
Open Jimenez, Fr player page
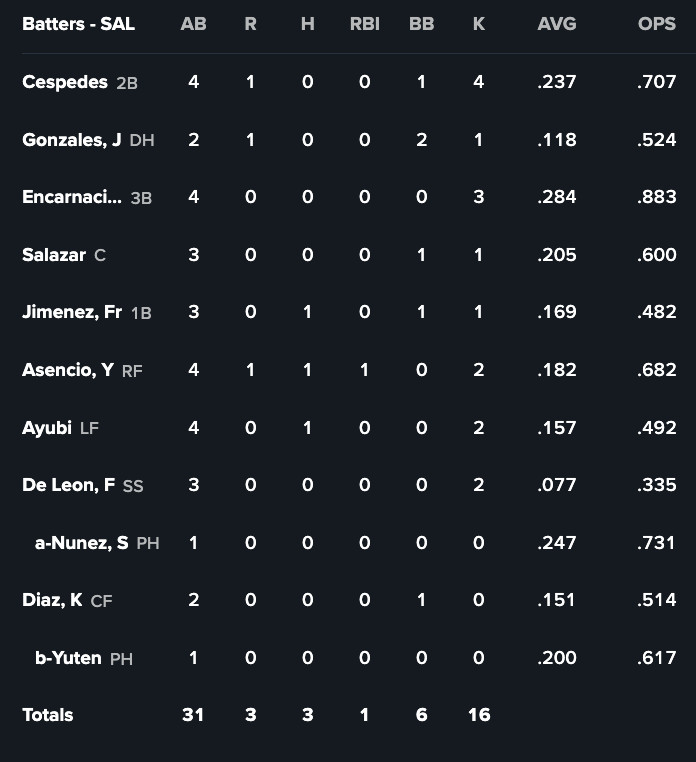pyautogui.click(x=72, y=312)
